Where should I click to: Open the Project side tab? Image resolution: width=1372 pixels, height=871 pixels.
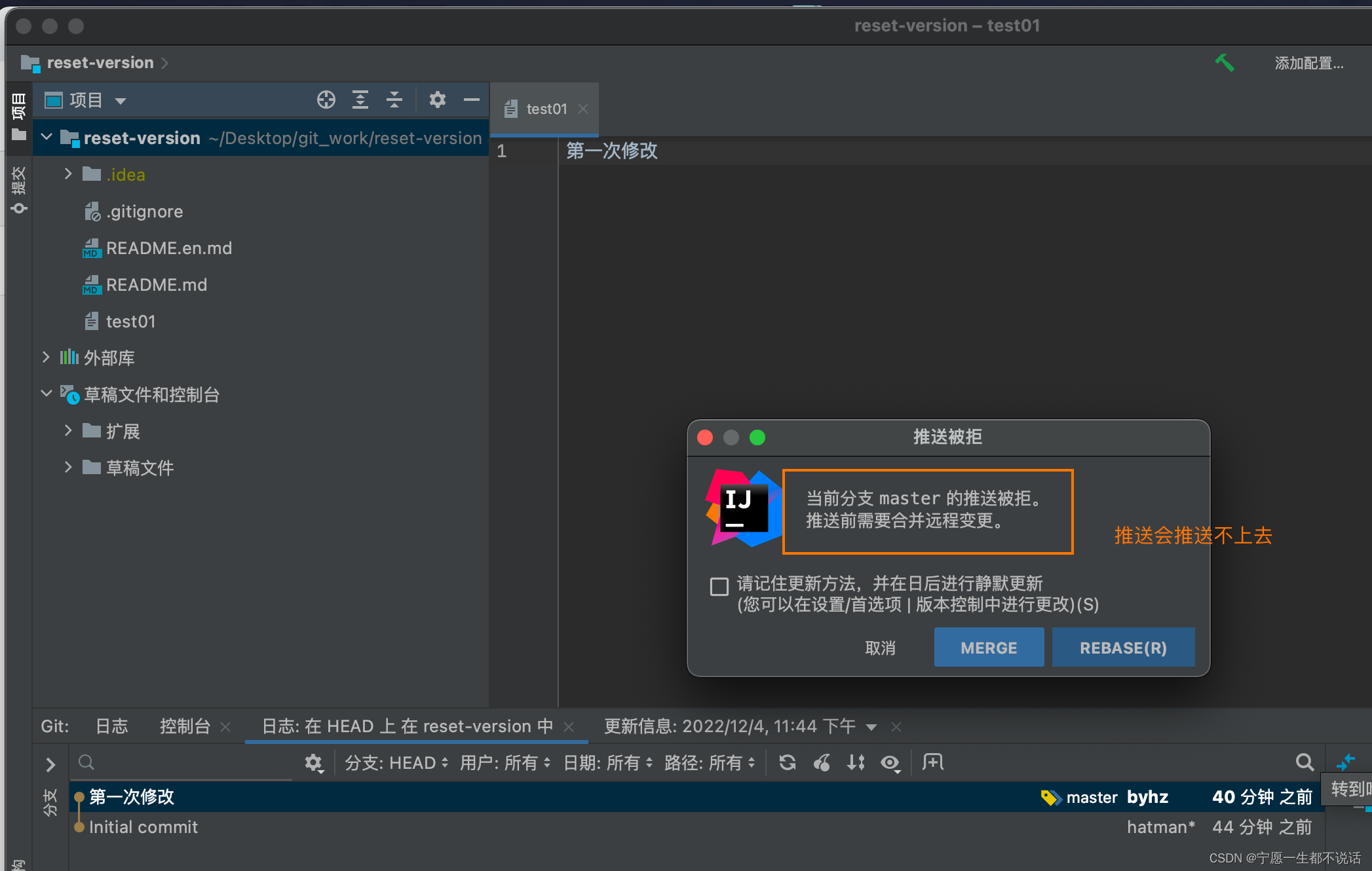coord(18,117)
